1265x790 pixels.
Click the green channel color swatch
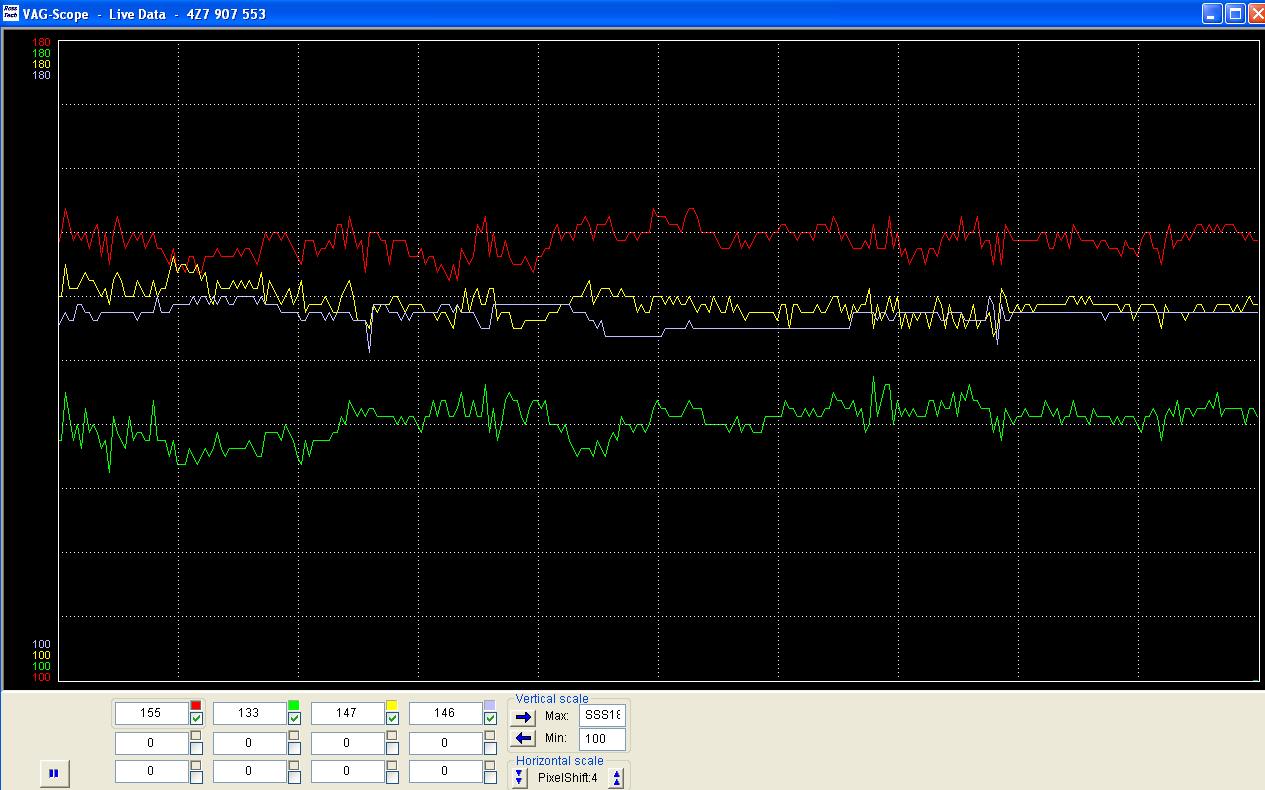[294, 706]
